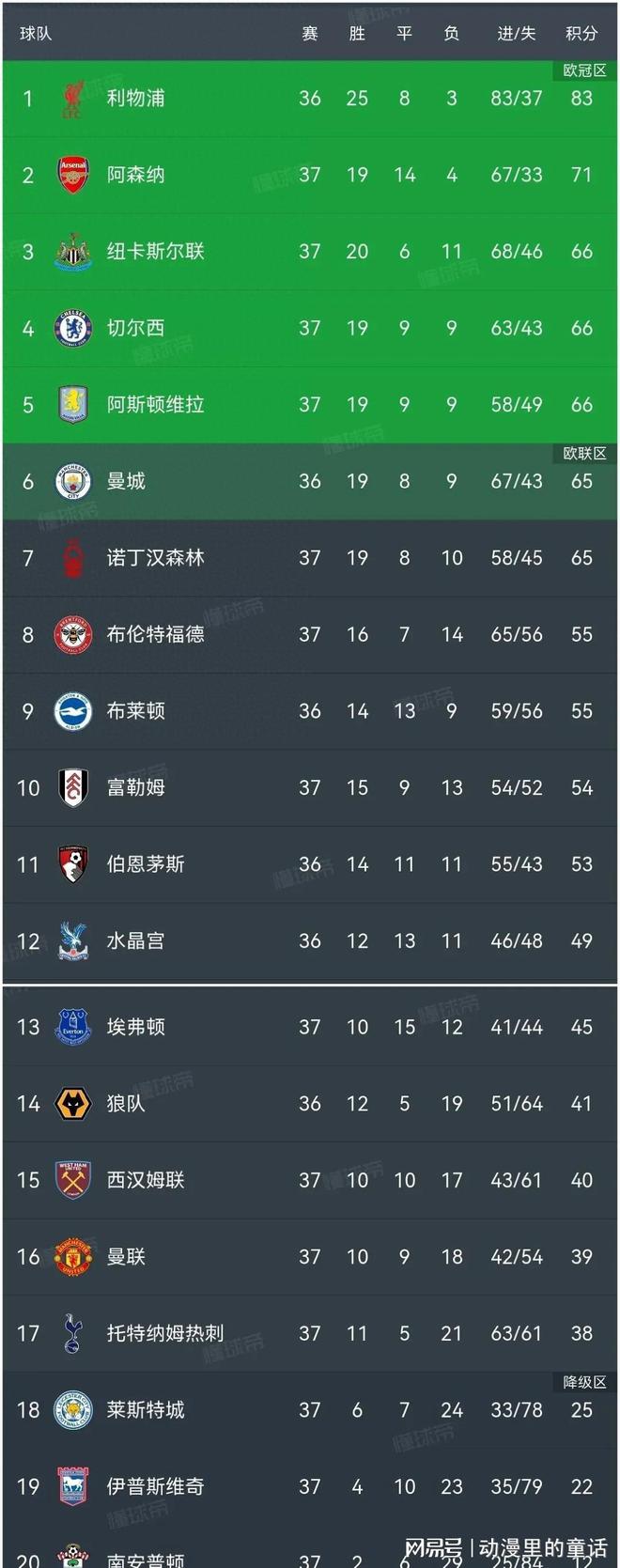Click the 欧联区 zone label
Screen dimensions: 620x1568
pos(583,452)
